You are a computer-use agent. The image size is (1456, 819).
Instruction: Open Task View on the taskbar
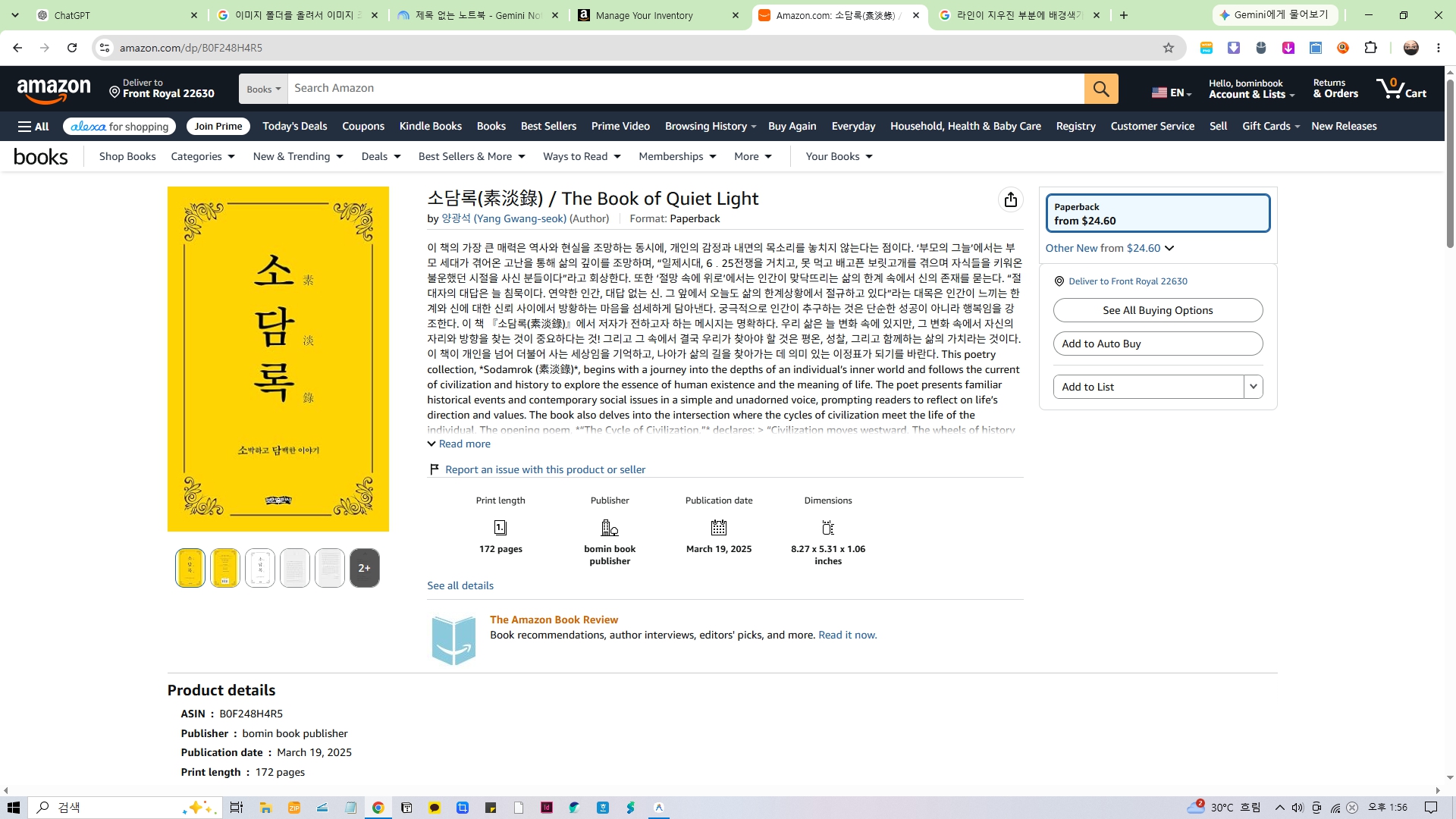pyautogui.click(x=237, y=808)
